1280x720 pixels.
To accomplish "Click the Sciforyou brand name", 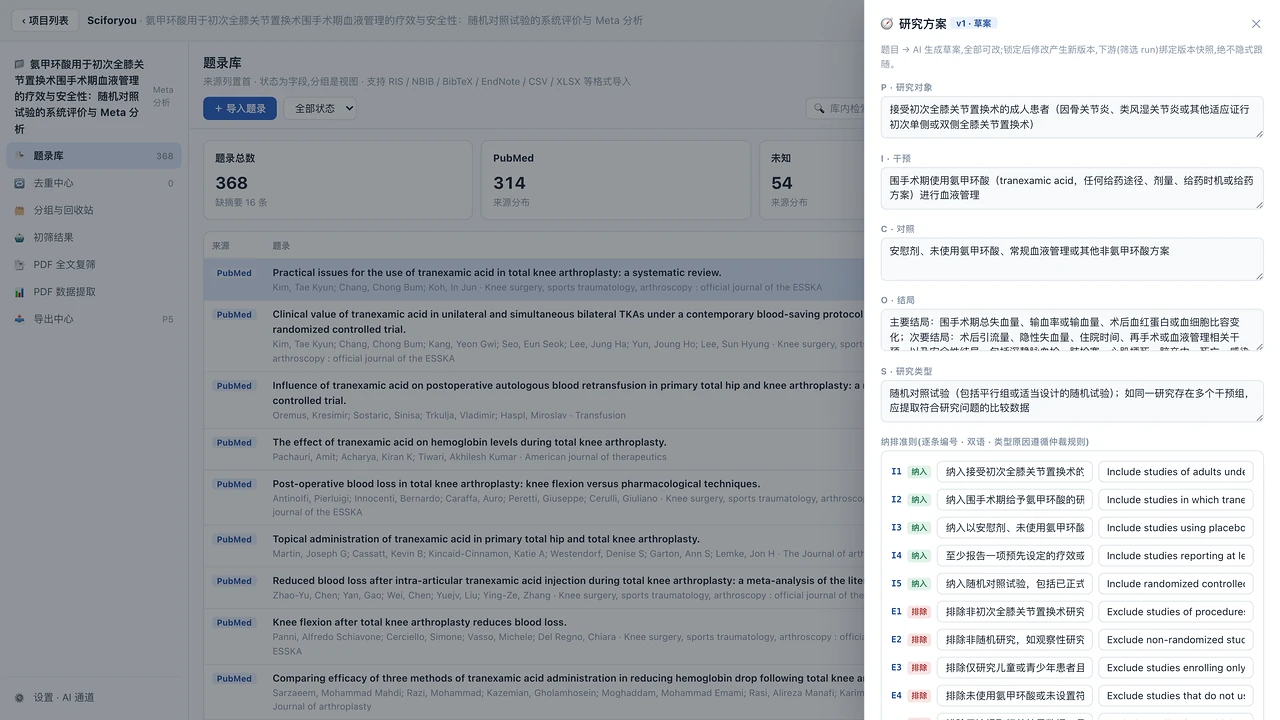I will click(112, 20).
